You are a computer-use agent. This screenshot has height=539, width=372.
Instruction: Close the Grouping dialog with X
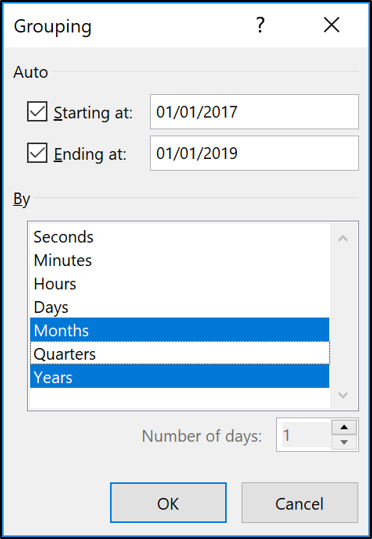pos(331,25)
